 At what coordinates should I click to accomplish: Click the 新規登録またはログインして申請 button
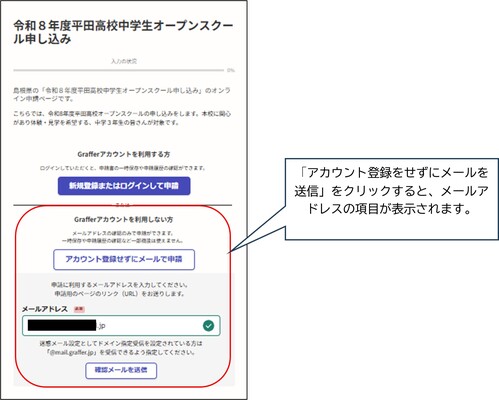click(x=124, y=186)
